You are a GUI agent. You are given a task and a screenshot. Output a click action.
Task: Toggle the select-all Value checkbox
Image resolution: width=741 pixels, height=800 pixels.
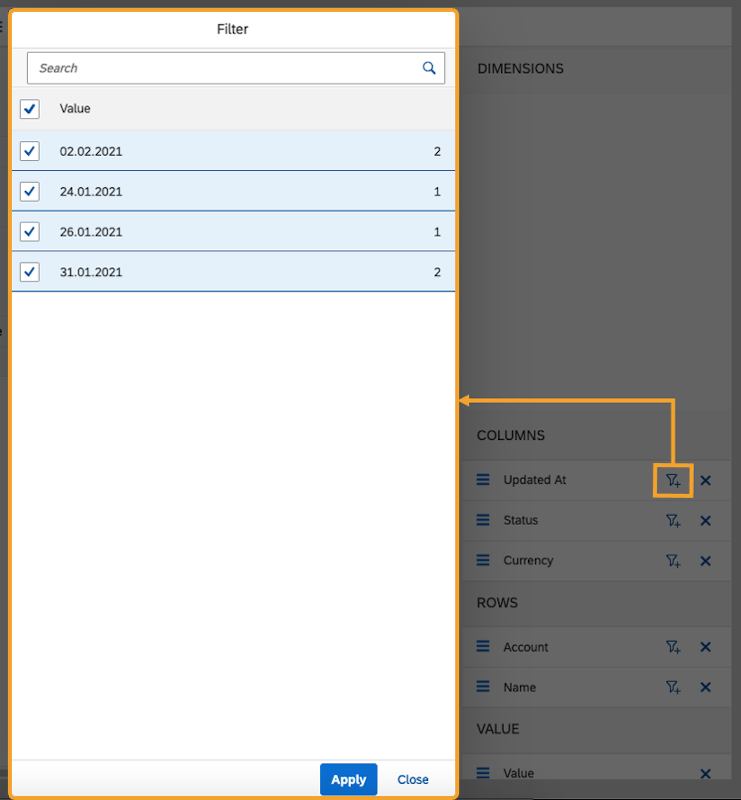[x=30, y=109]
